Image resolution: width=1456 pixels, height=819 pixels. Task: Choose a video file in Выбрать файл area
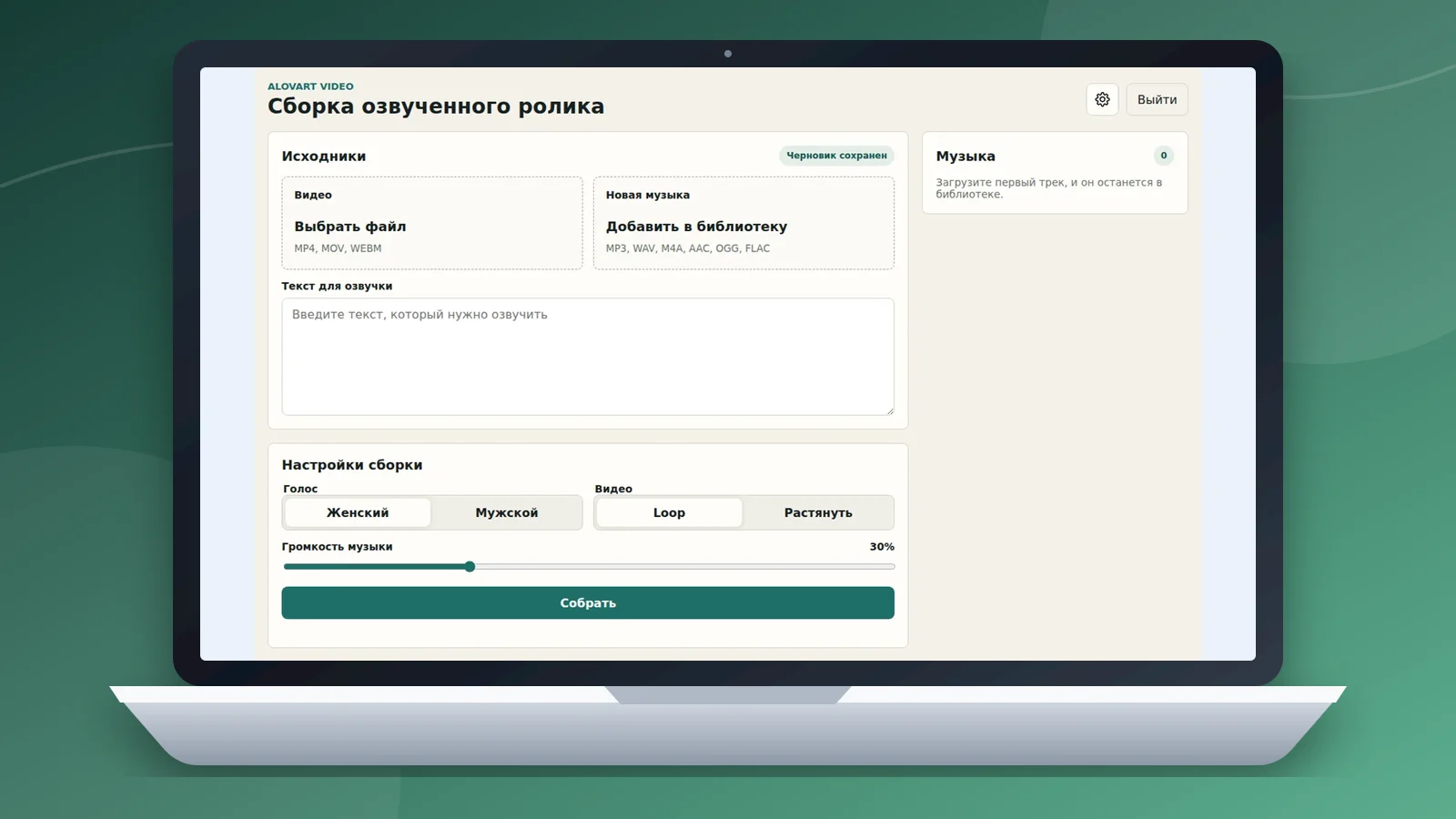pyautogui.click(x=432, y=223)
